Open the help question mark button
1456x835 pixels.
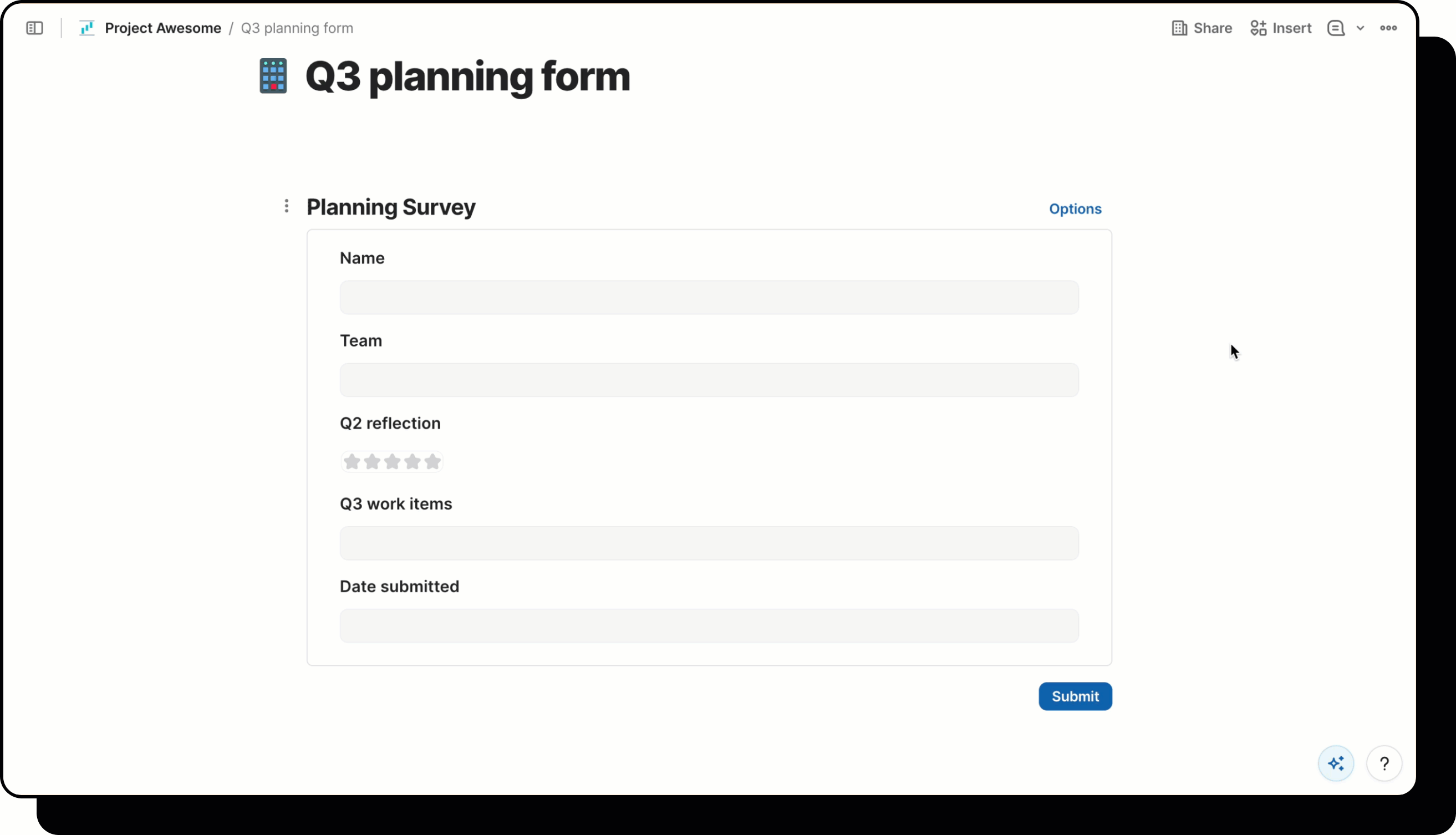1384,763
